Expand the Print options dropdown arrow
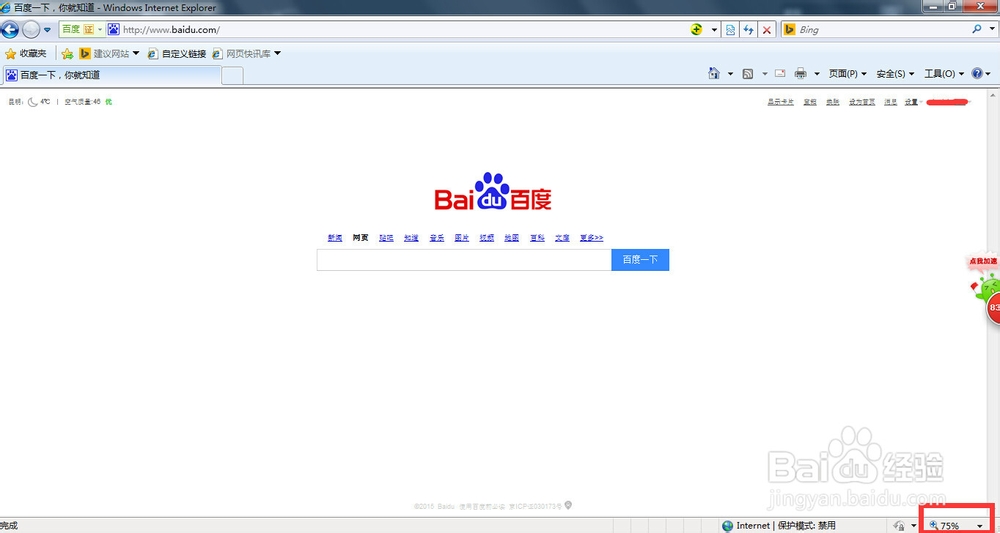1000x533 pixels. [x=816, y=75]
